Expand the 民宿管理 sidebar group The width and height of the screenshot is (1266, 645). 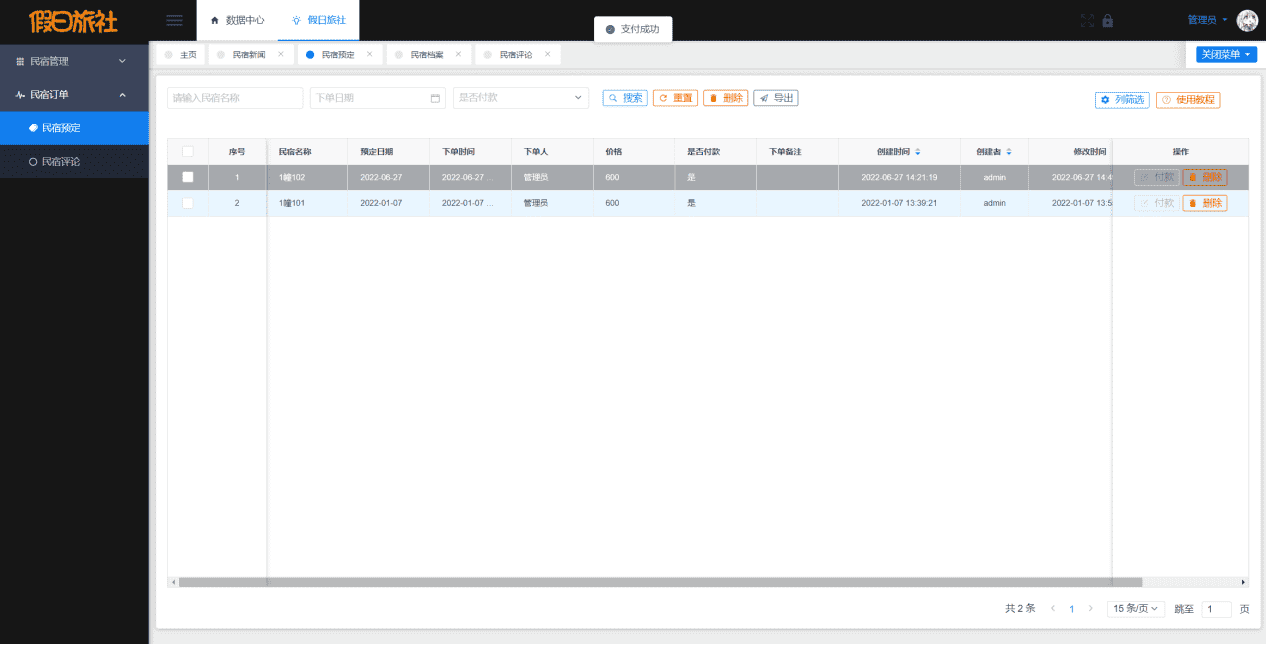74,61
